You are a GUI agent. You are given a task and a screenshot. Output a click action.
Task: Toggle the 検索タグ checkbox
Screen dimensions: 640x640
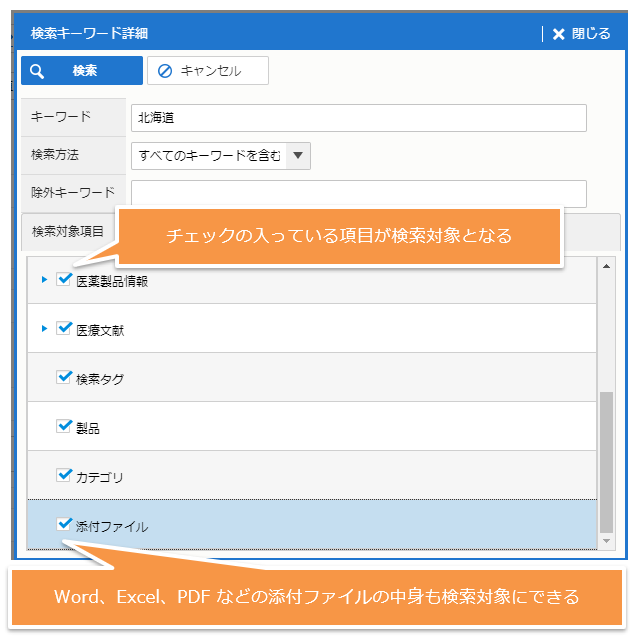[x=65, y=378]
